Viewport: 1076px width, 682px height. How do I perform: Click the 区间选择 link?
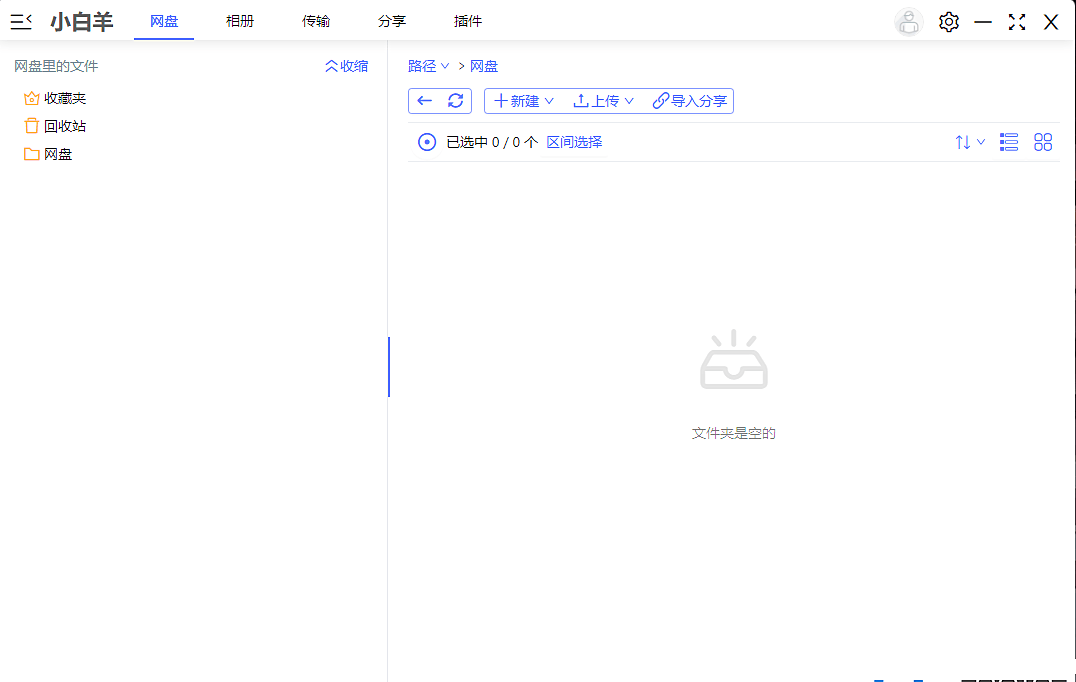pyautogui.click(x=574, y=142)
